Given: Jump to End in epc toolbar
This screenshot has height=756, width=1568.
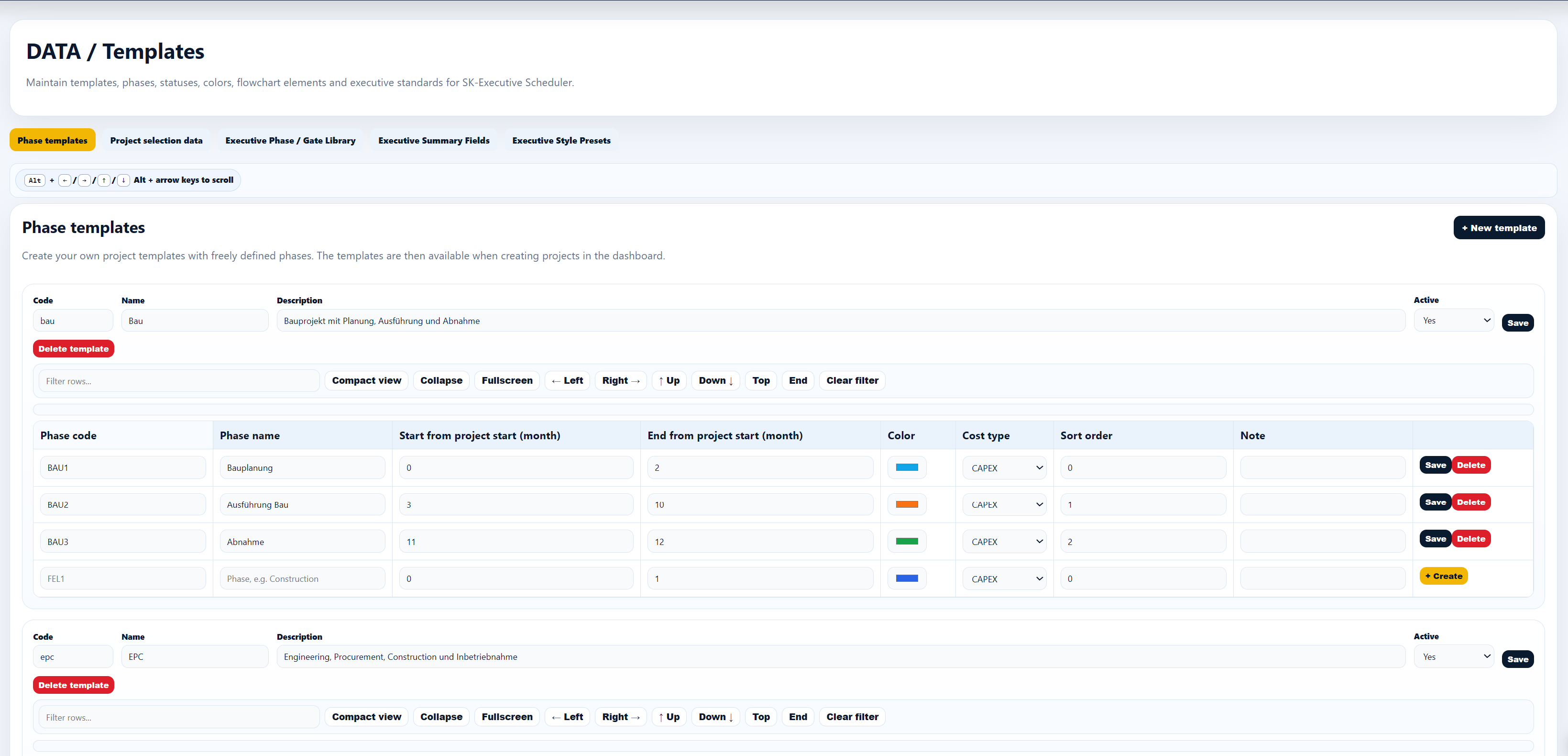Looking at the screenshot, I should click(798, 716).
